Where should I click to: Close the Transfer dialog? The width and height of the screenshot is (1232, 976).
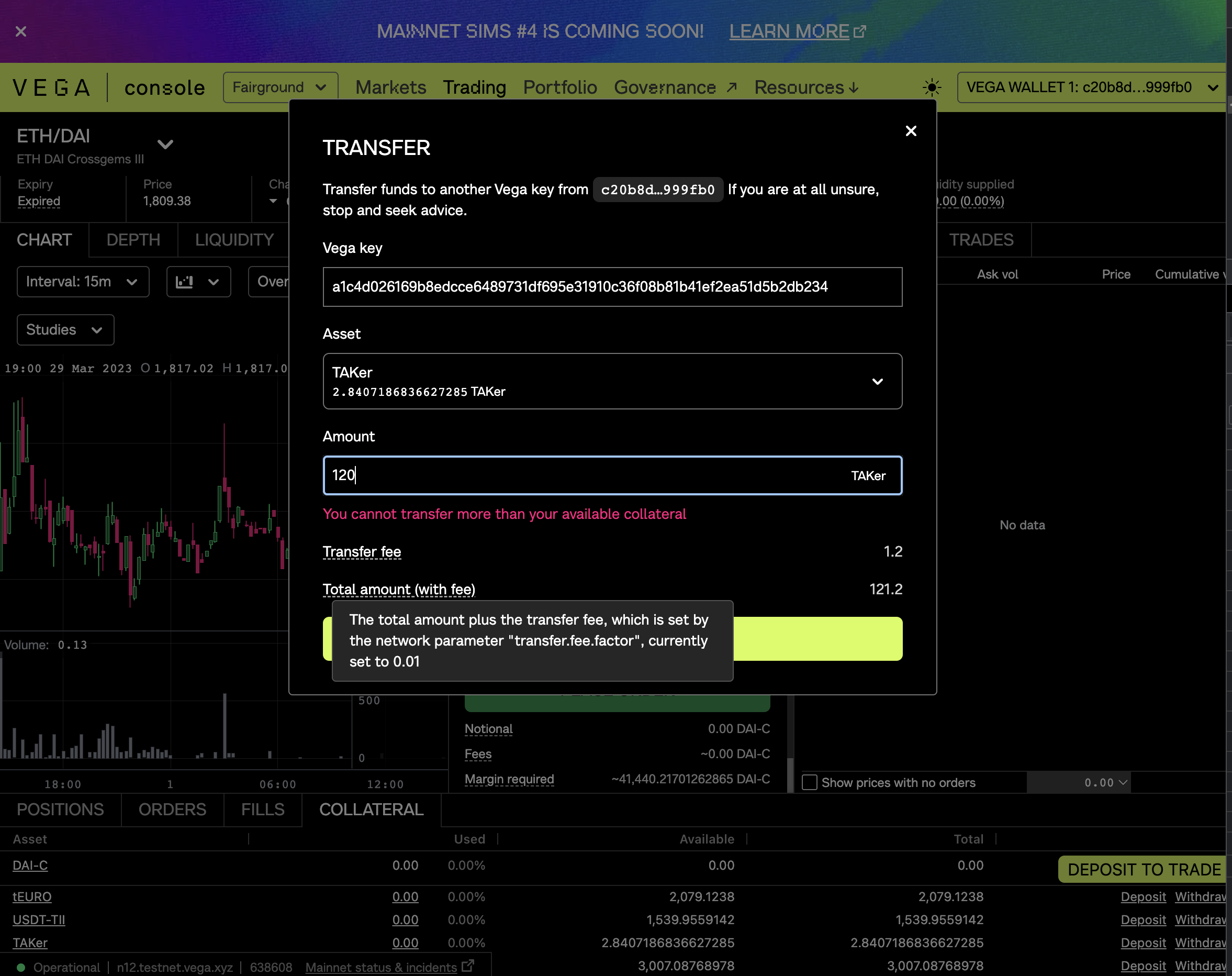tap(911, 131)
